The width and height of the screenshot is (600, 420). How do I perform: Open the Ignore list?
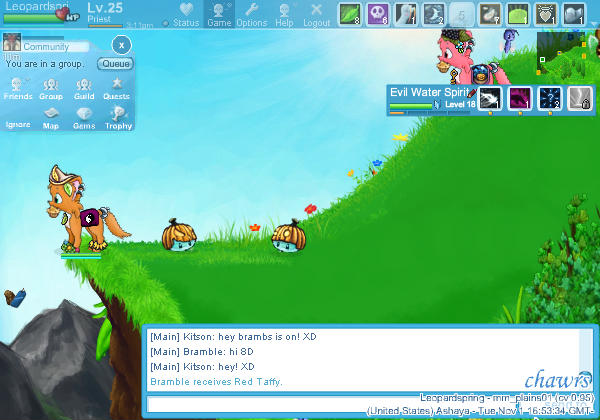click(18, 124)
